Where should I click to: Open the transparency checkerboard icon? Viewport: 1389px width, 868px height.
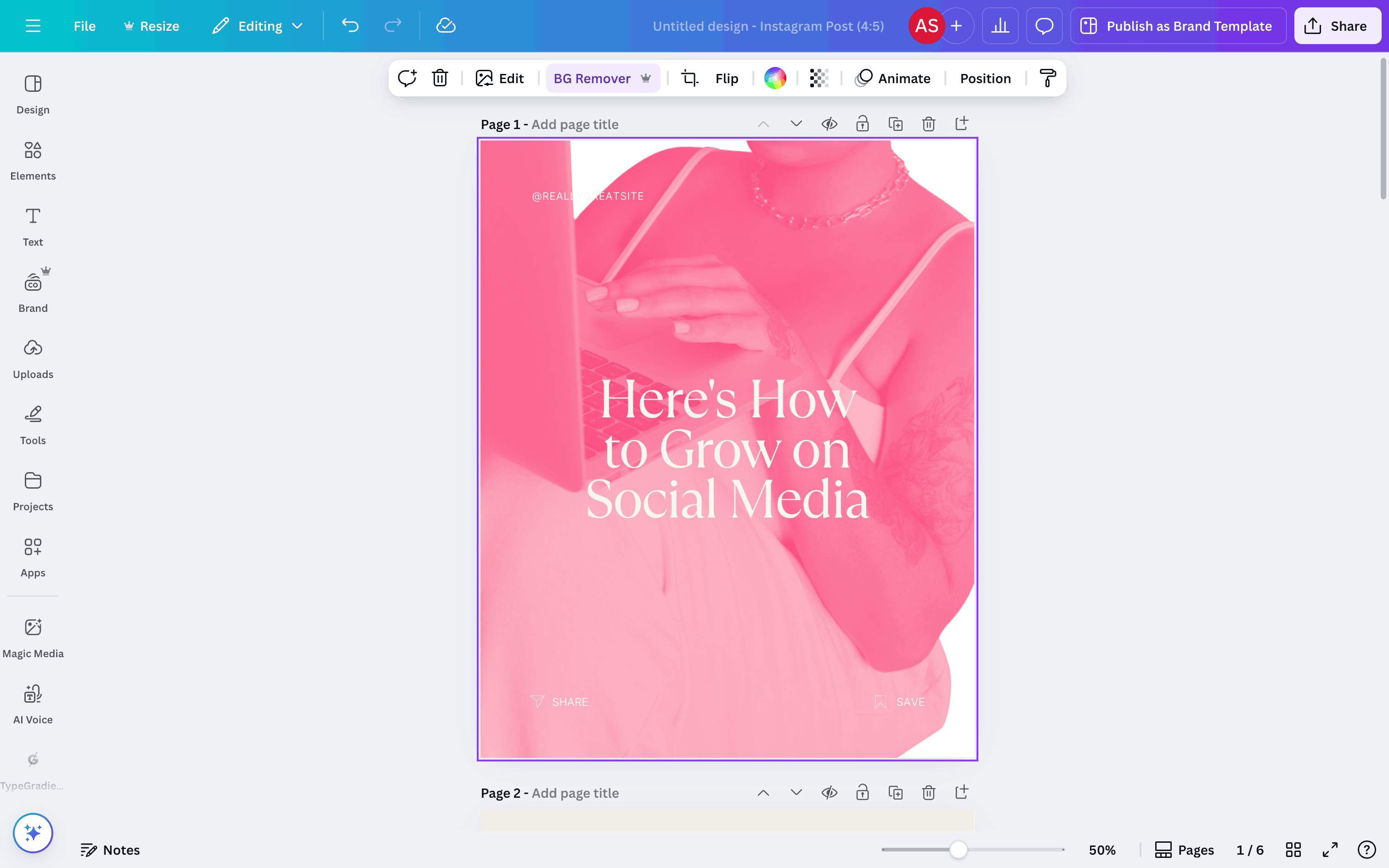click(x=819, y=78)
